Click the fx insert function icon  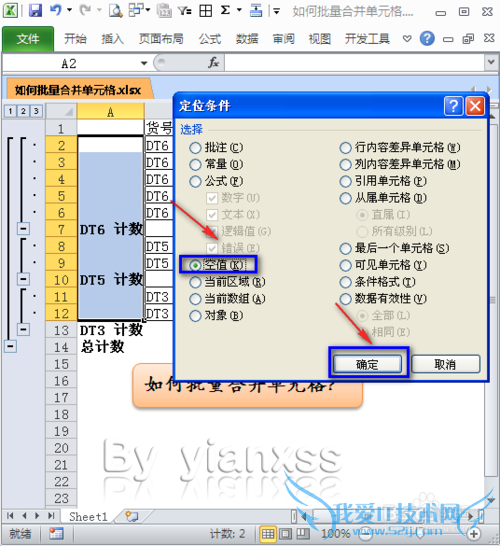(x=213, y=63)
